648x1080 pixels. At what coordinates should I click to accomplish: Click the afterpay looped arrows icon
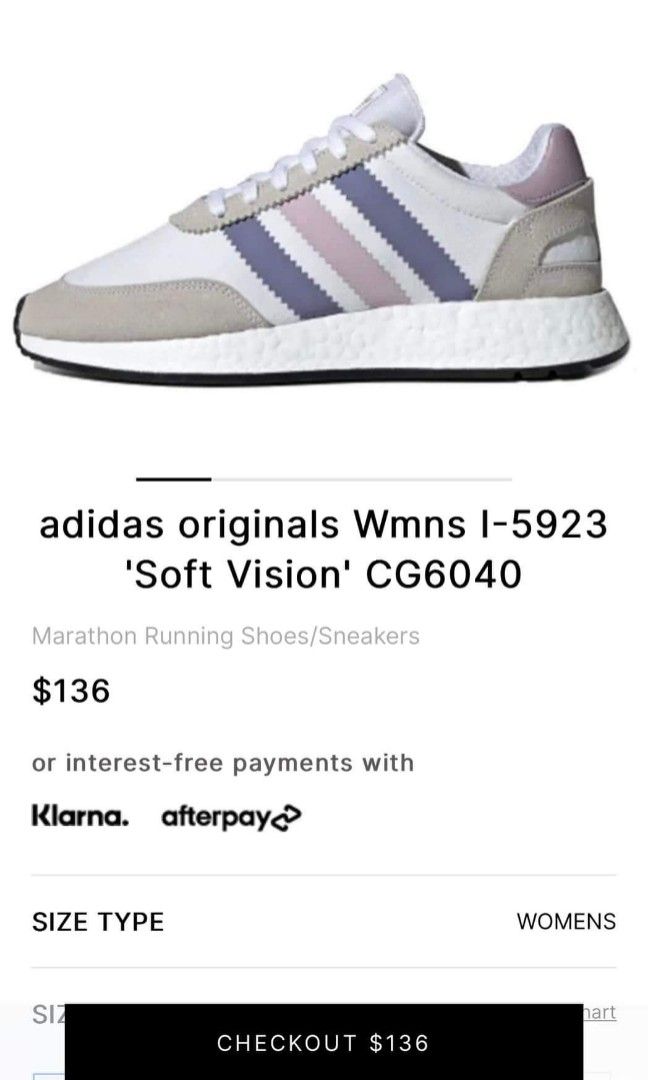click(x=287, y=818)
